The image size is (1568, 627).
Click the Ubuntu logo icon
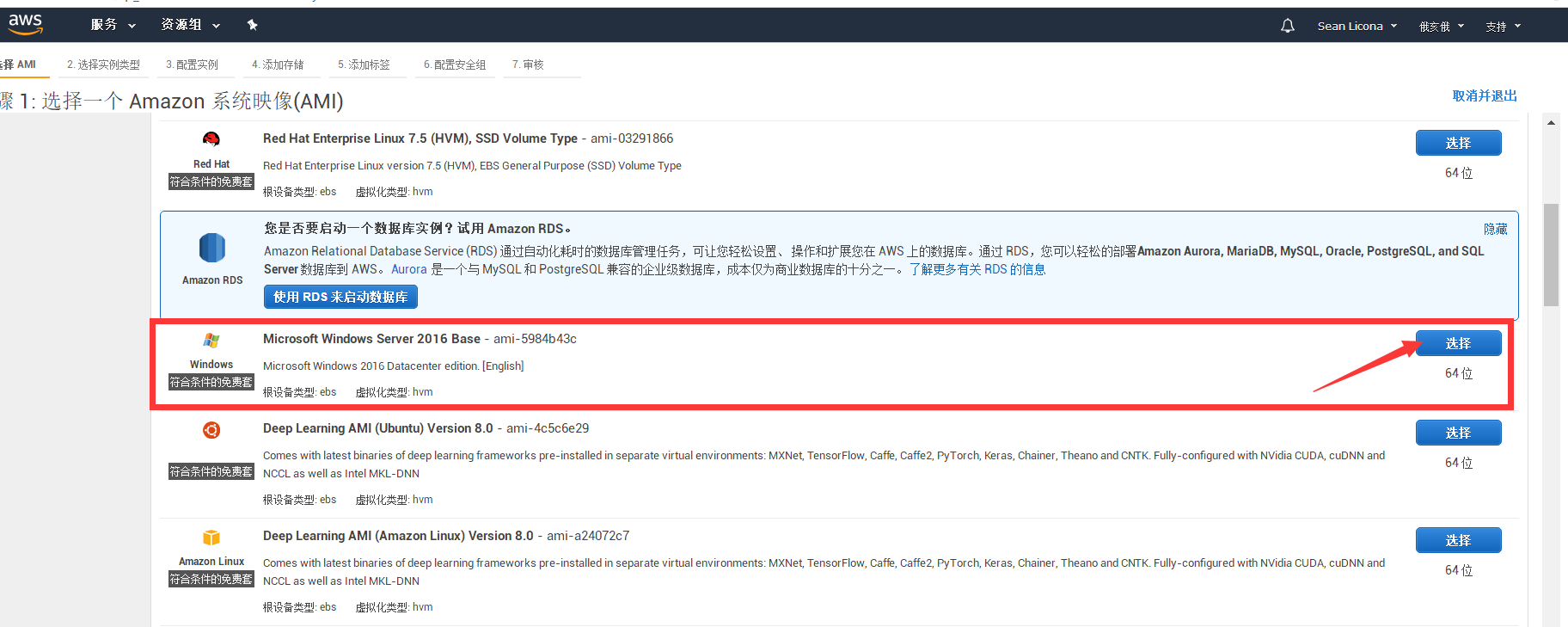211,430
